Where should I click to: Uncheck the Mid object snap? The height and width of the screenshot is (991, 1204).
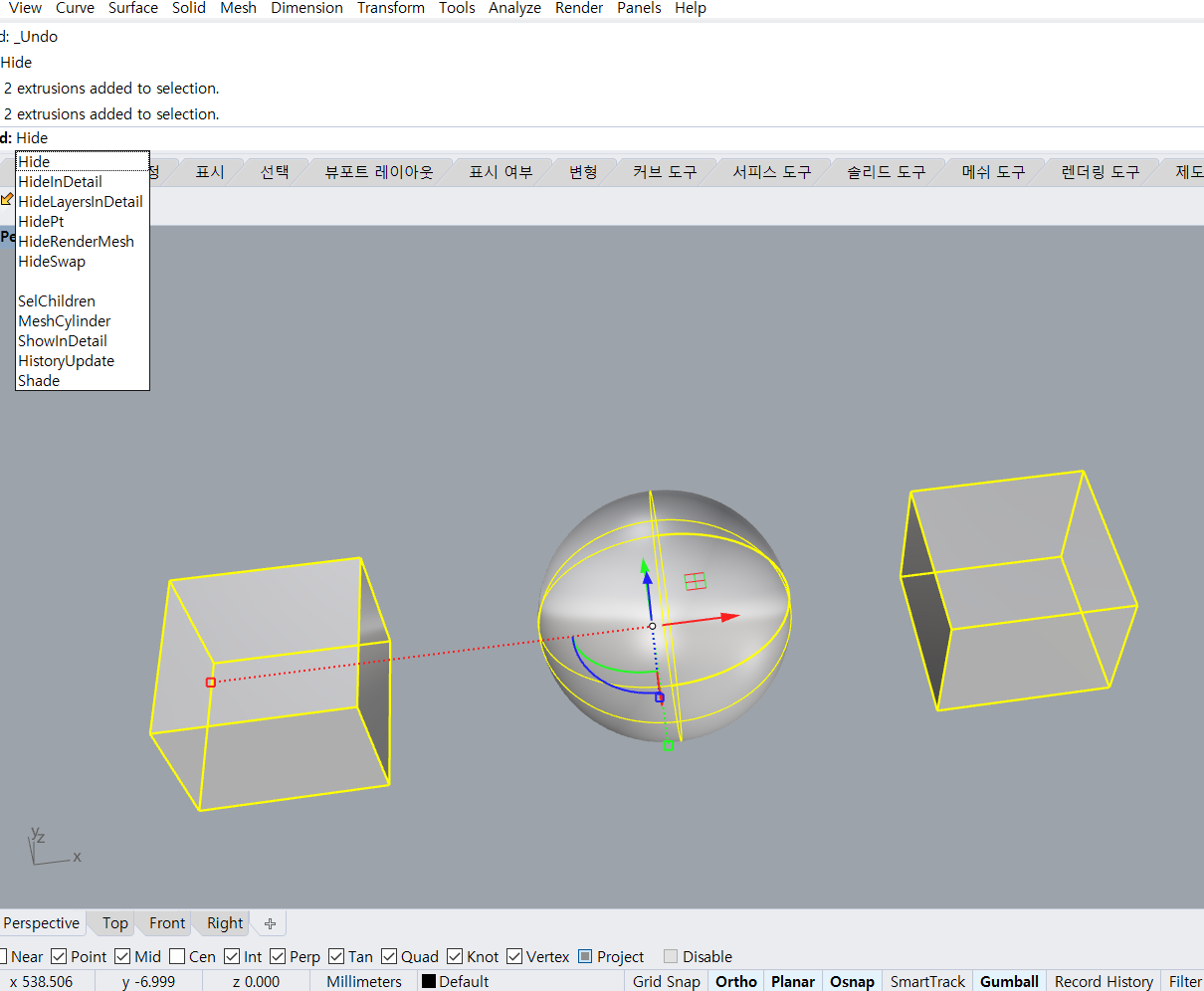click(122, 956)
